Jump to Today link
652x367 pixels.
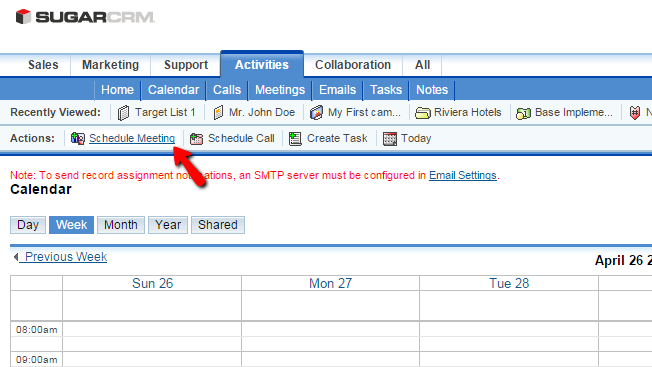tap(416, 138)
